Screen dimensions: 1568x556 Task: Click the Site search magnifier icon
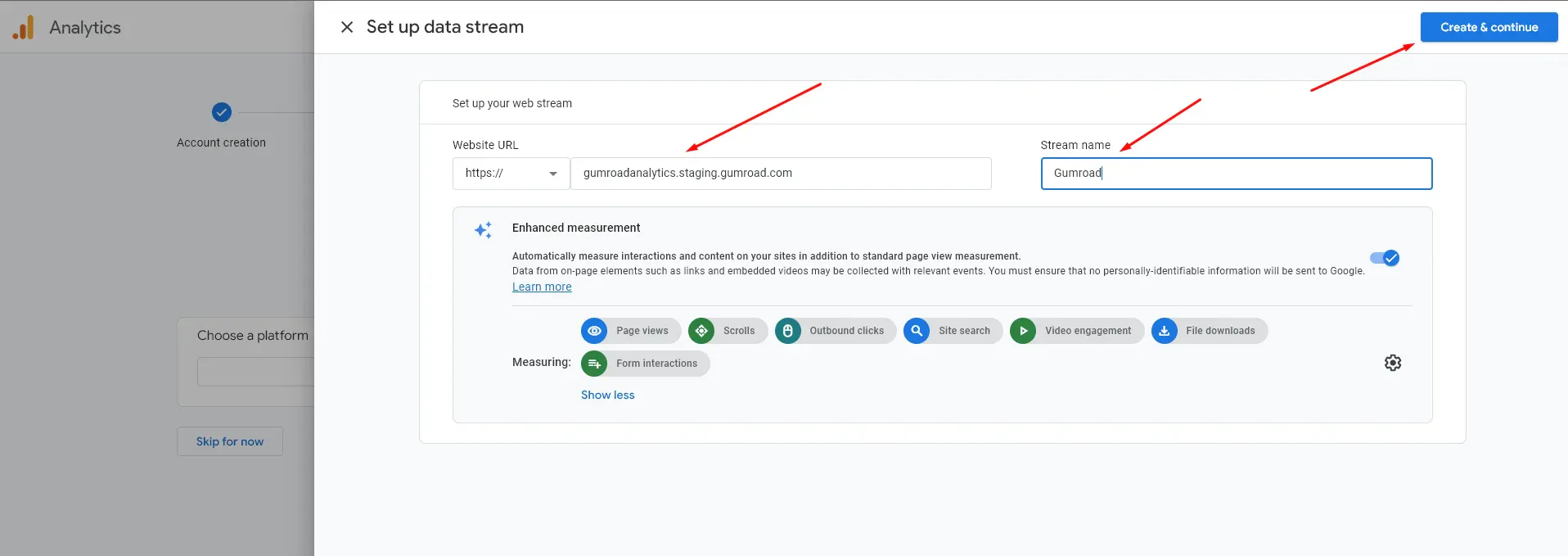point(917,331)
